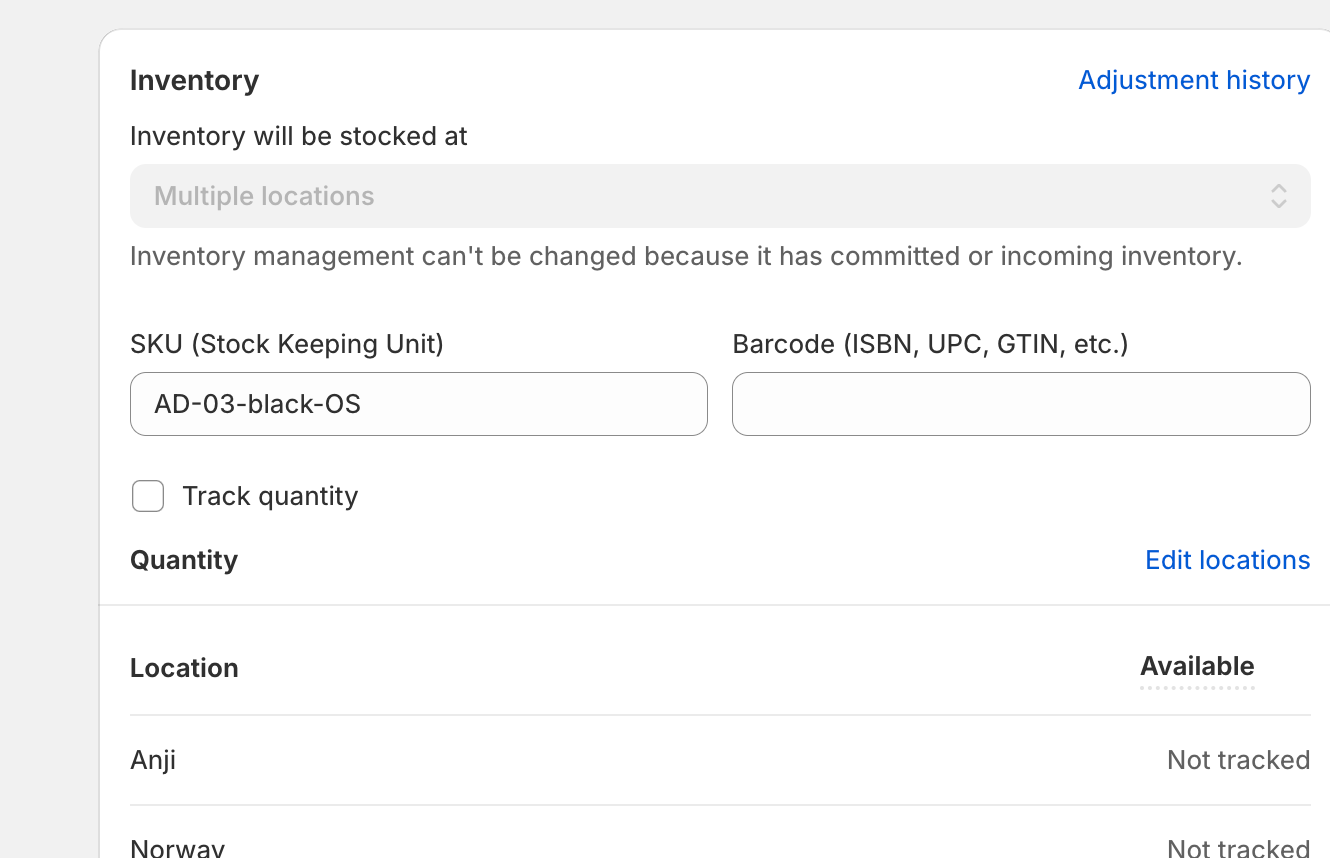Viewport: 1330px width, 858px height.
Task: Click the Edit locations link
Action: (x=1227, y=560)
